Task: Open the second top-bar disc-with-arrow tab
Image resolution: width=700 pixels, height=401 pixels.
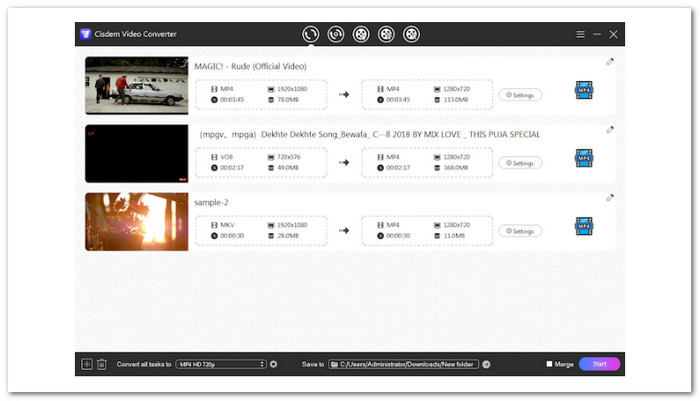Action: point(336,34)
